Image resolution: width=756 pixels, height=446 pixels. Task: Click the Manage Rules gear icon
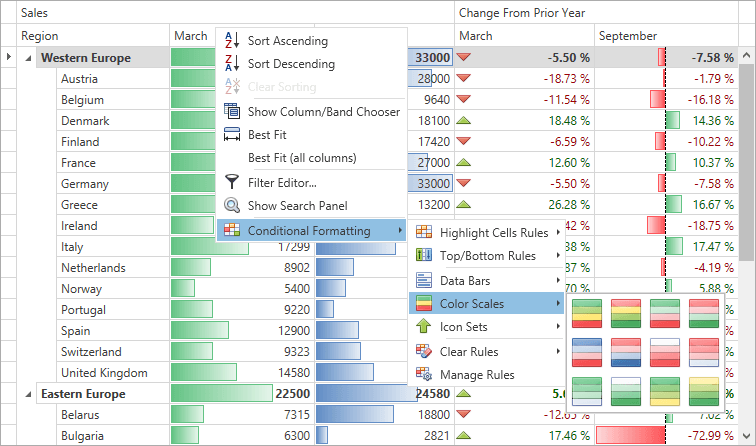pyautogui.click(x=423, y=375)
